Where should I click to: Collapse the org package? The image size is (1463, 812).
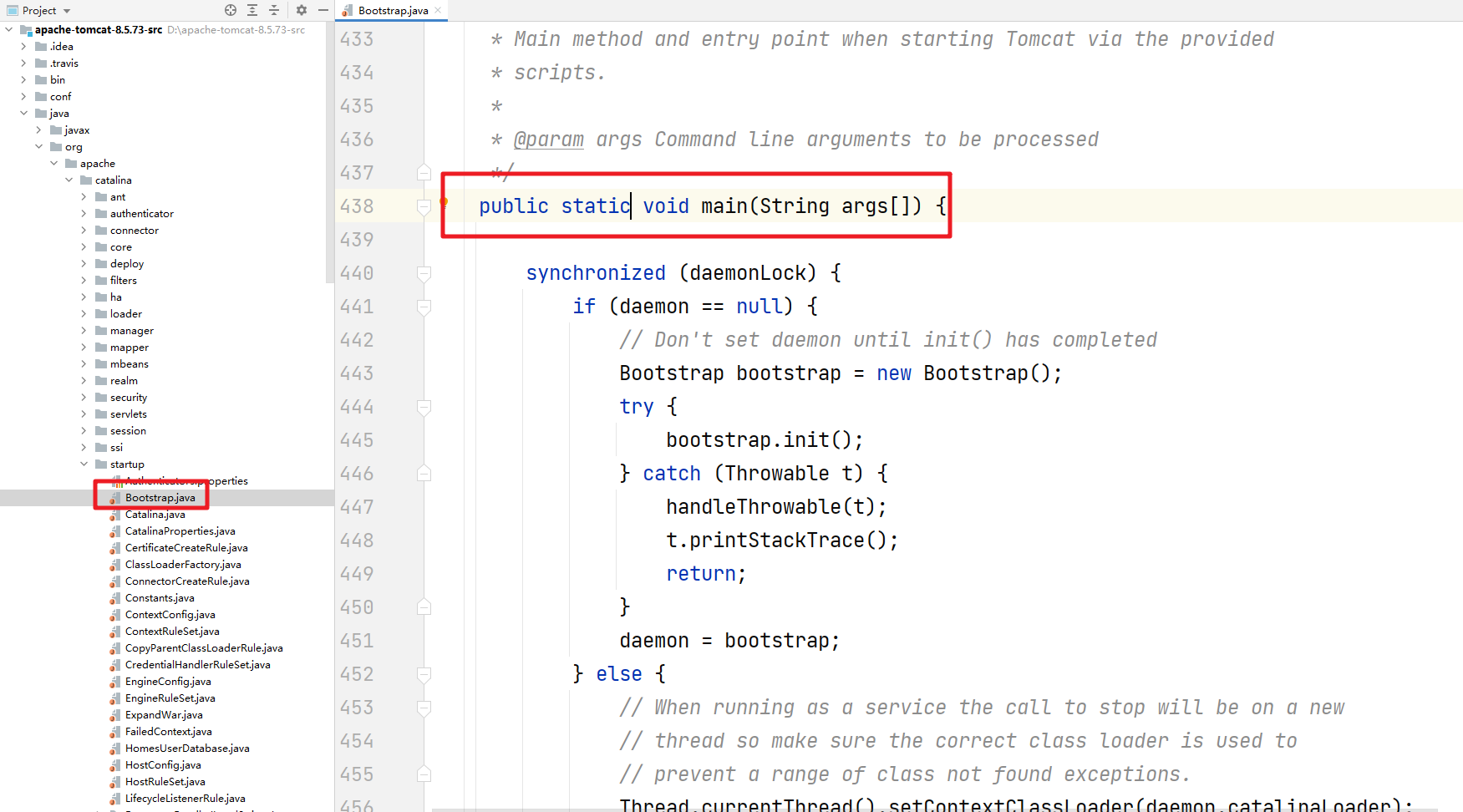point(38,146)
